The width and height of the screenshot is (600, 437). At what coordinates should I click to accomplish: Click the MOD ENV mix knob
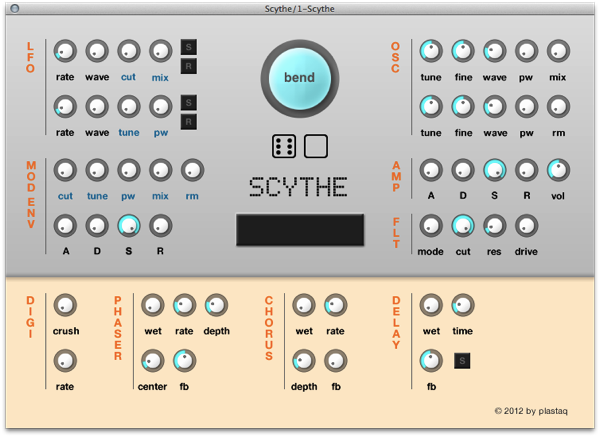[x=160, y=170]
